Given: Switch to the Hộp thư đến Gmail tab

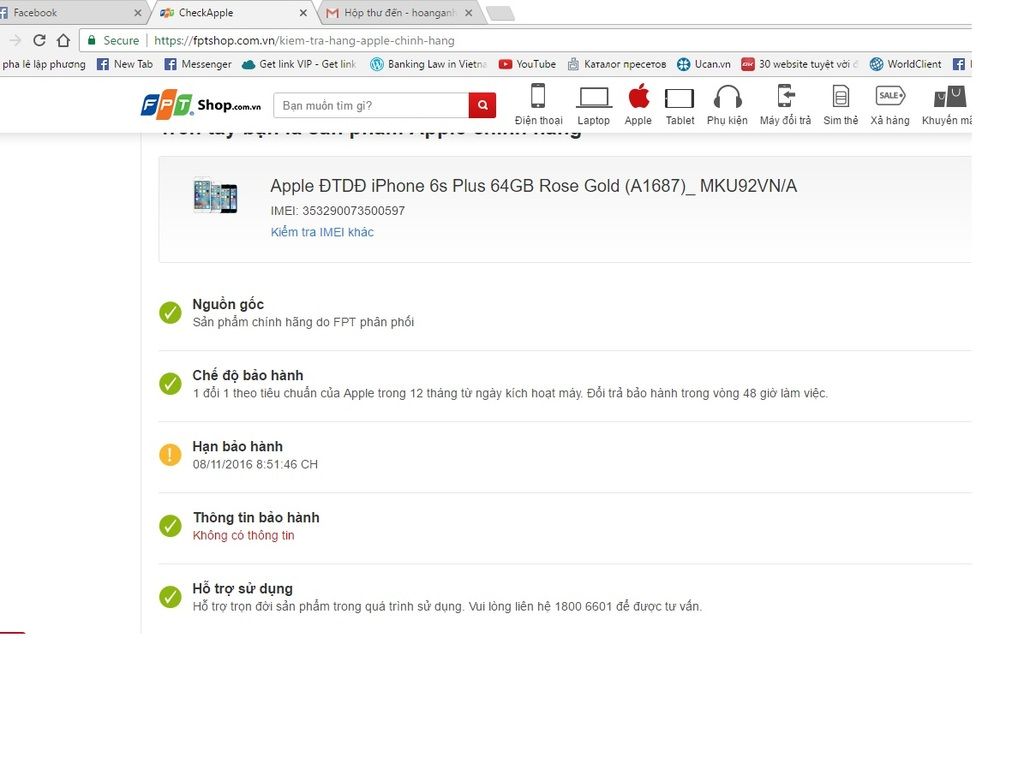Looking at the screenshot, I should pyautogui.click(x=398, y=12).
